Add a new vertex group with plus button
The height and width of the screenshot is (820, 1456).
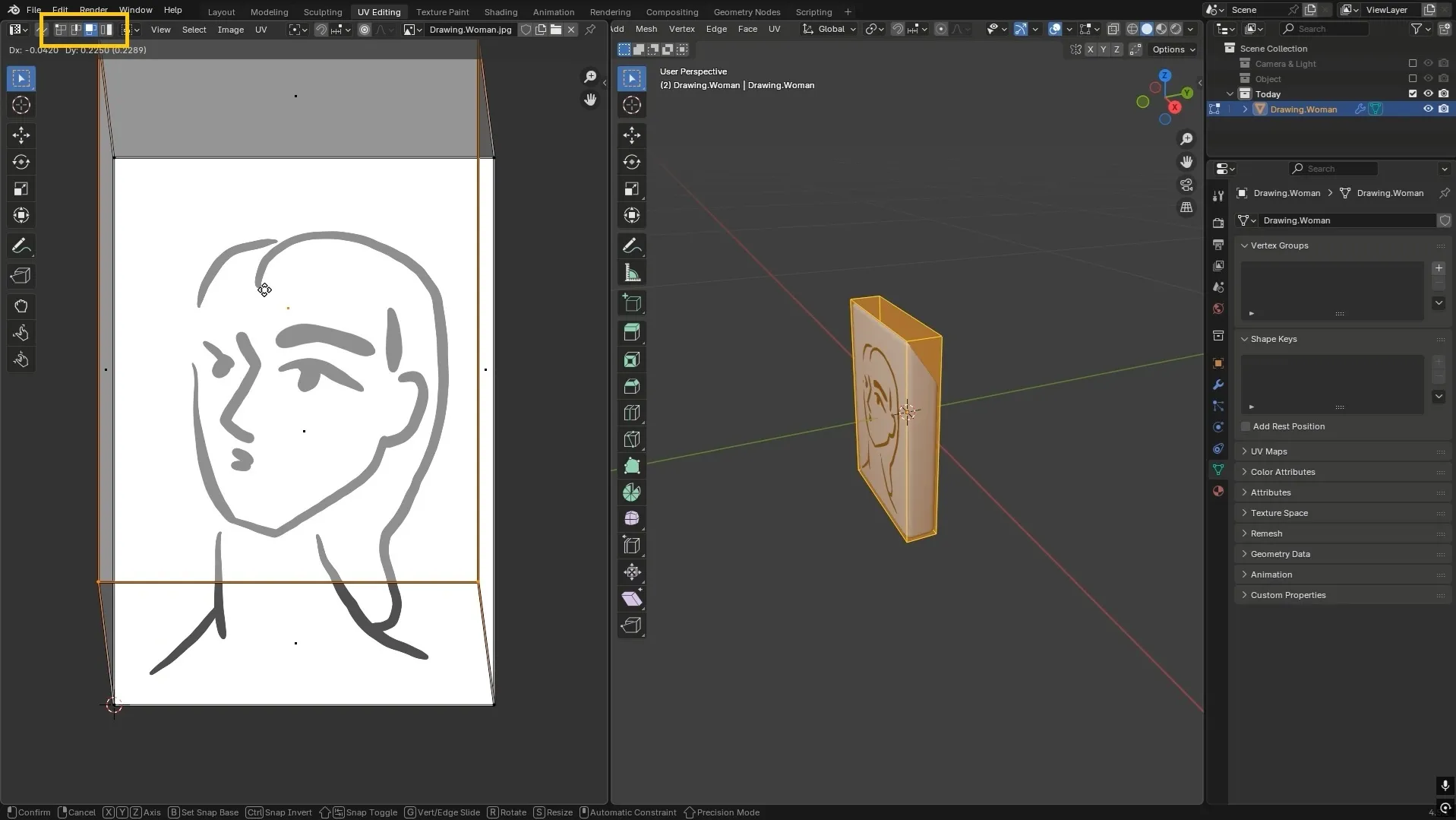coord(1439,268)
